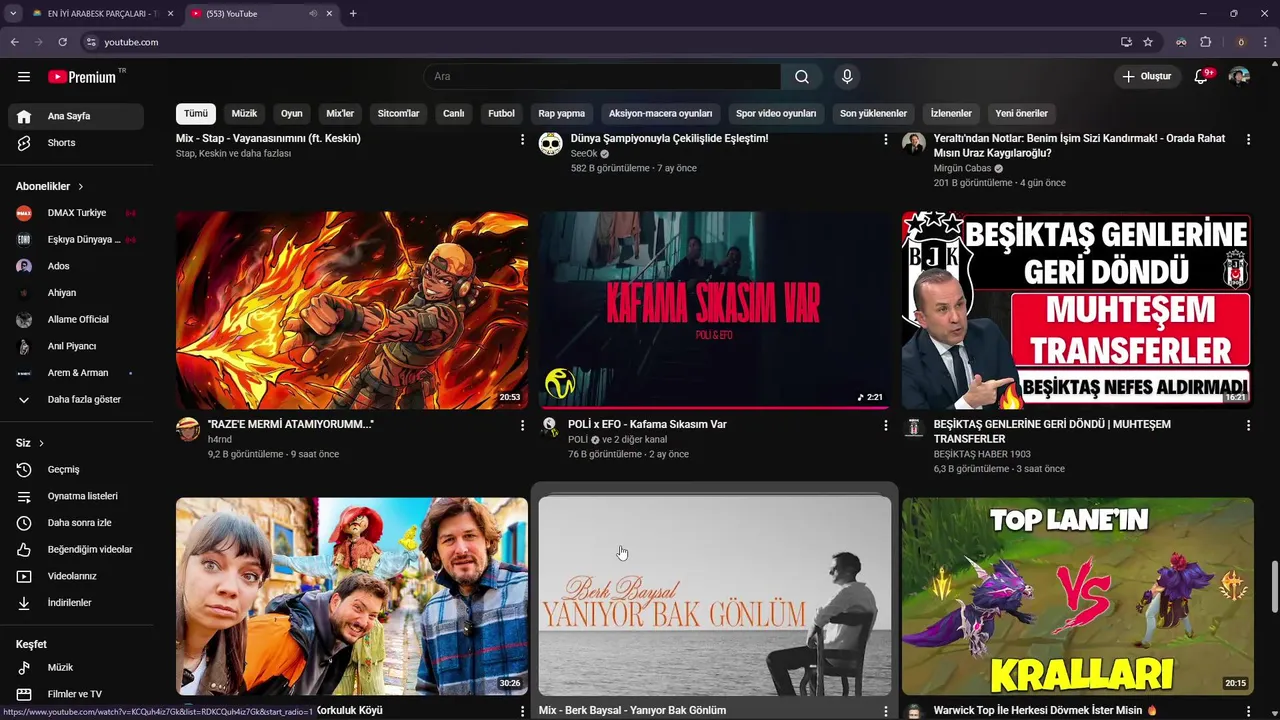Open DMAX Turkiye channel subscription

tap(76, 213)
